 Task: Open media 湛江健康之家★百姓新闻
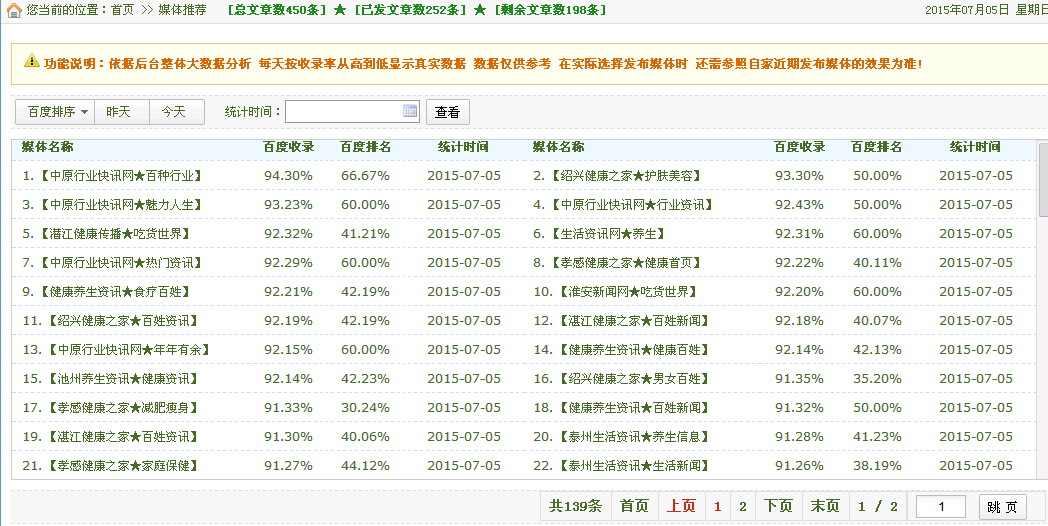pos(634,321)
